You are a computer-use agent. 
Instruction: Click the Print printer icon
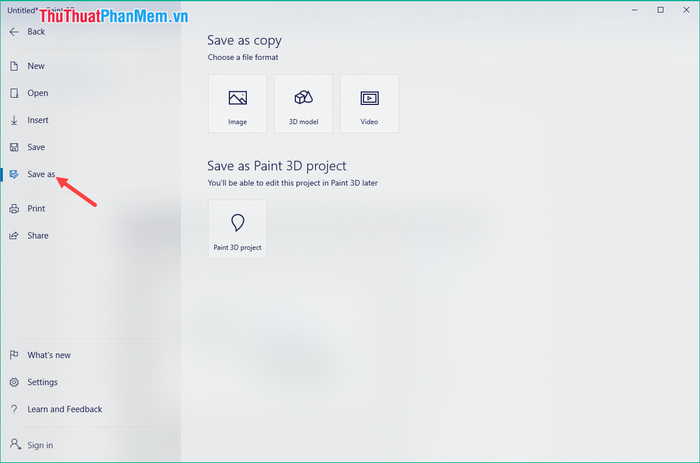click(14, 209)
